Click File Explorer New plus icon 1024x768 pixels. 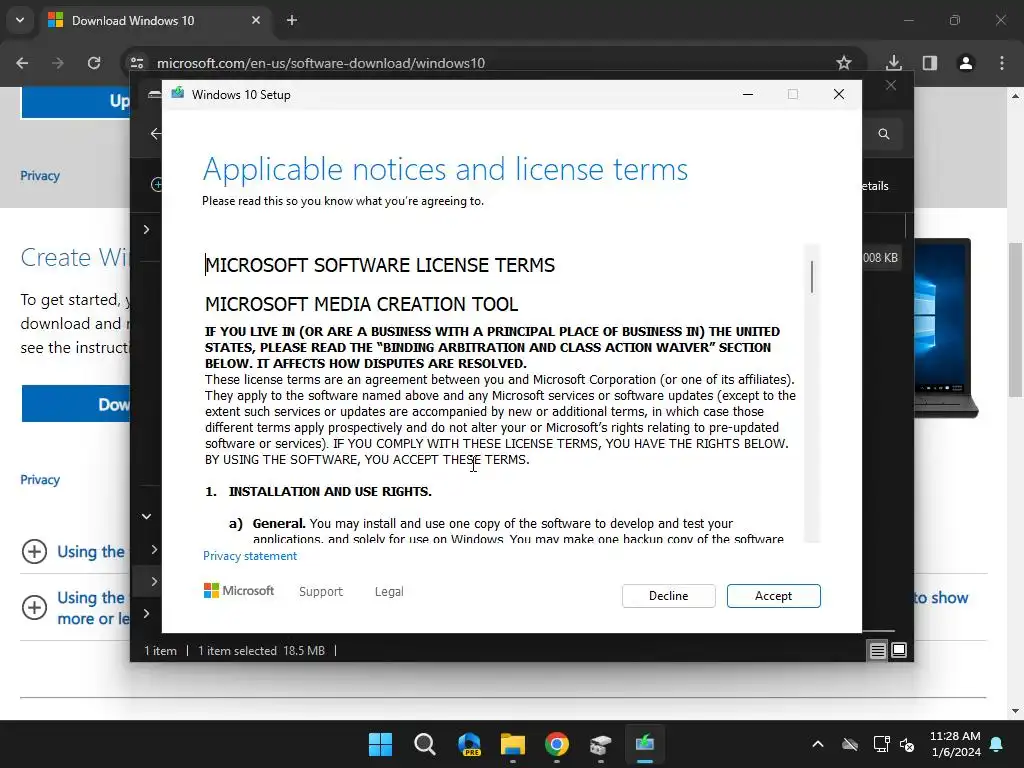click(156, 185)
